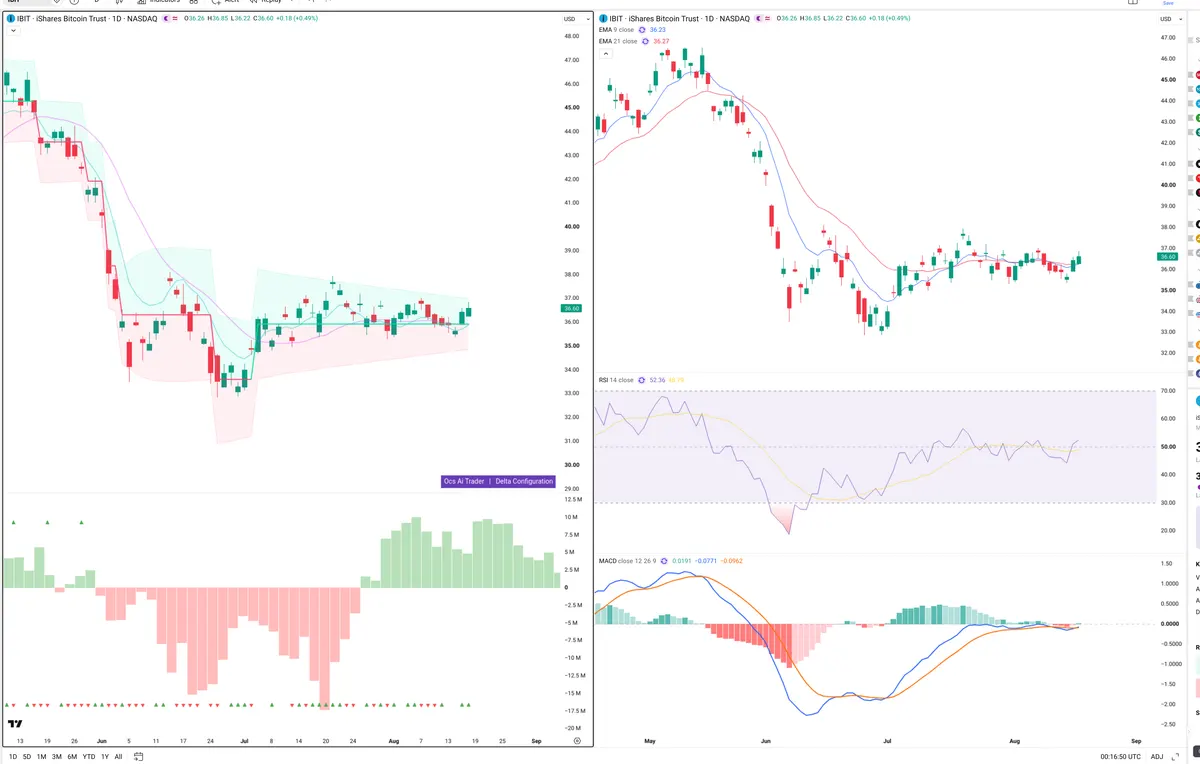Select the 1Y time range
The width and height of the screenshot is (1200, 764).
105,757
